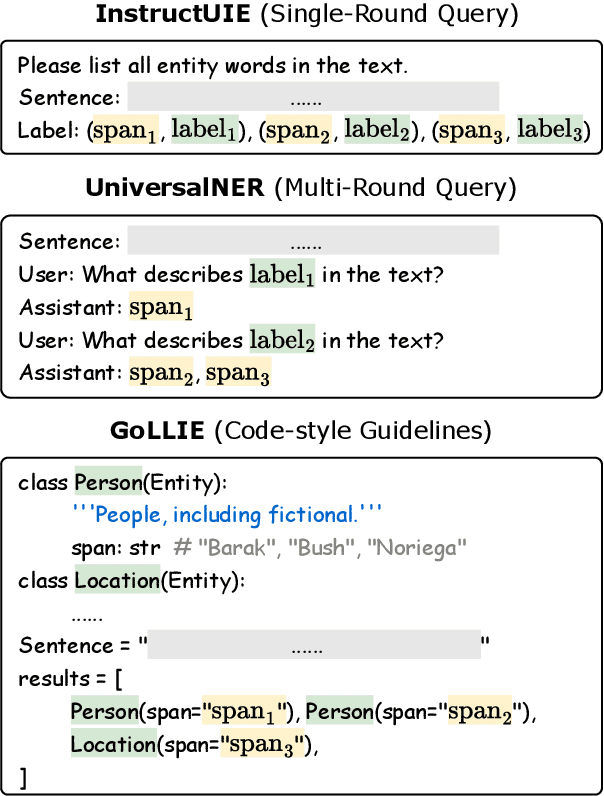This screenshot has width=604, height=796.
Task: Click yellow span3 in the last Assistant answer
Action: (238, 375)
